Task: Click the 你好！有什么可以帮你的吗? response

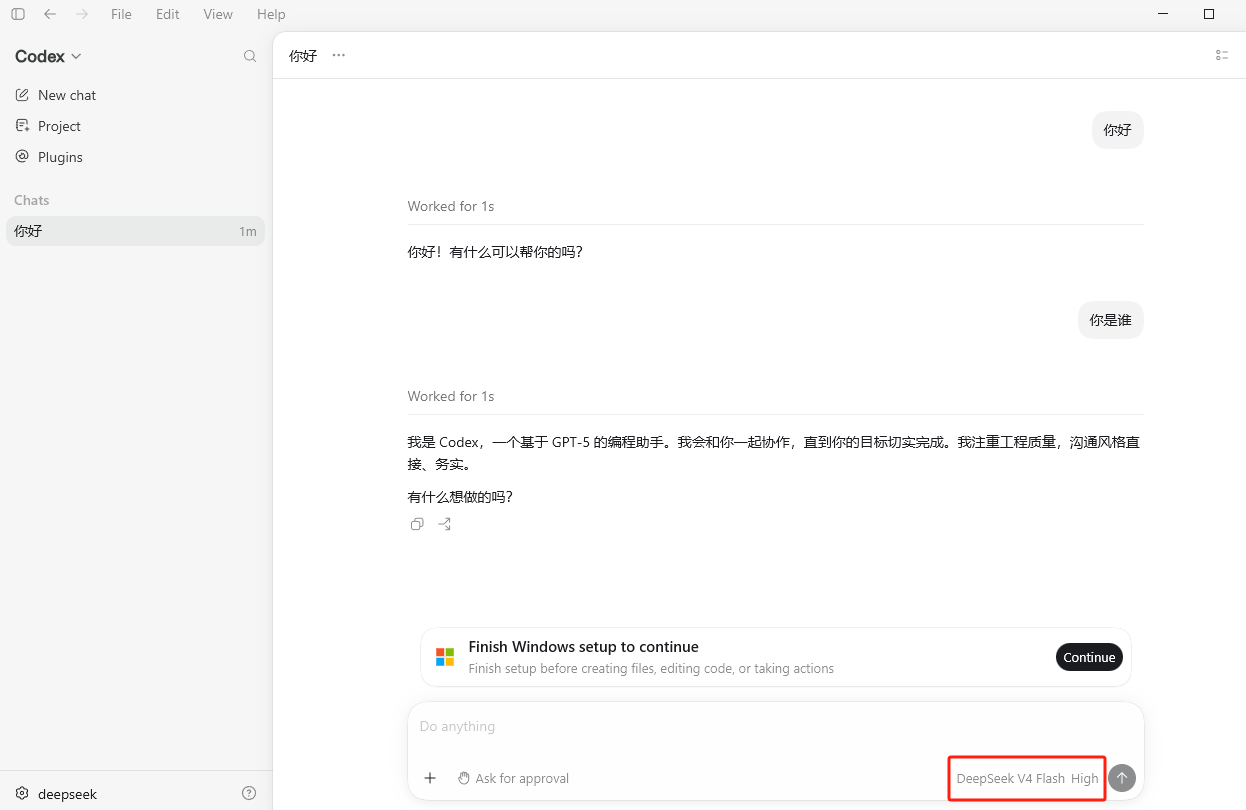Action: click(x=495, y=252)
